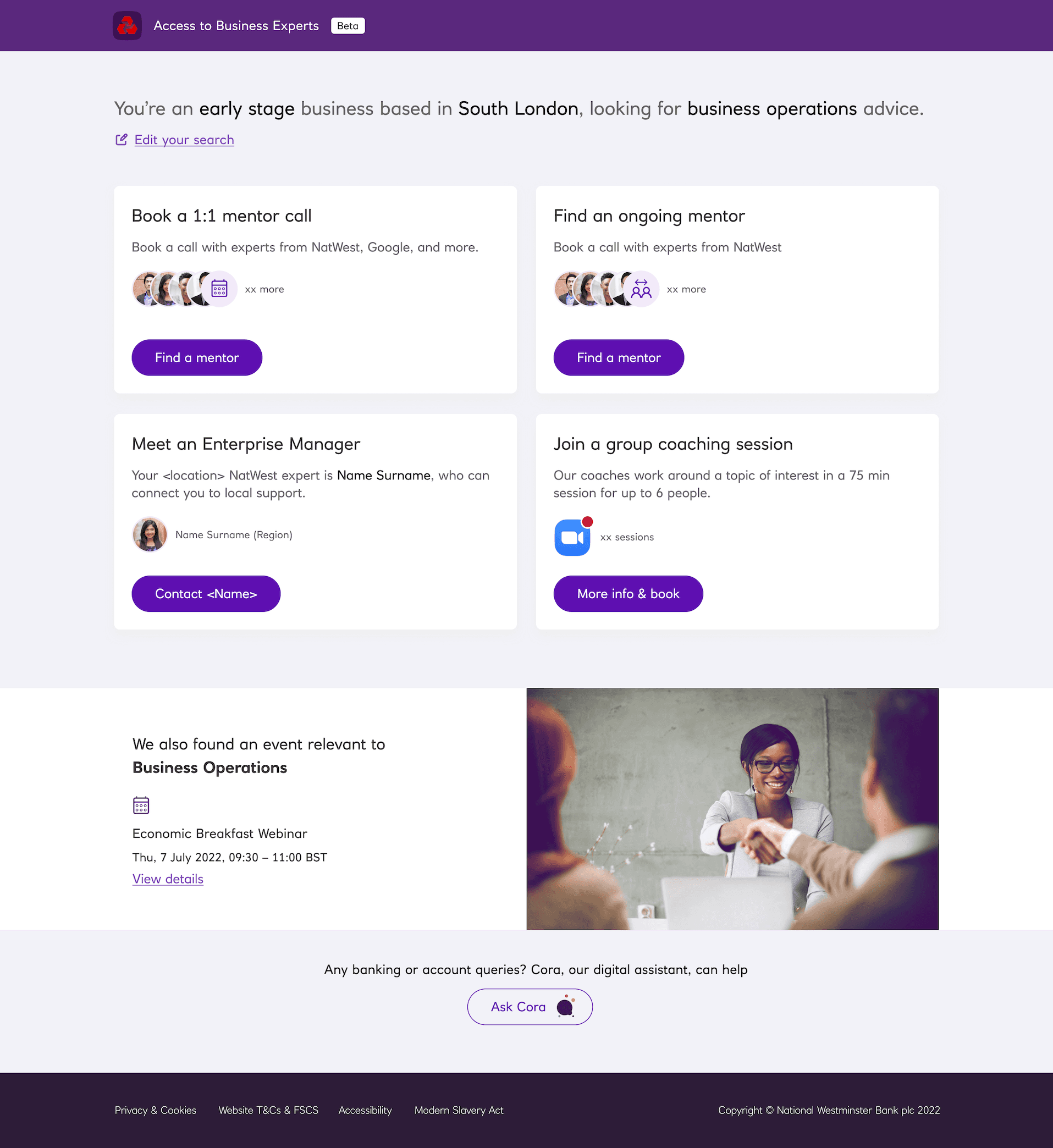Click the pencil edit icon
1053x1148 pixels.
click(122, 140)
